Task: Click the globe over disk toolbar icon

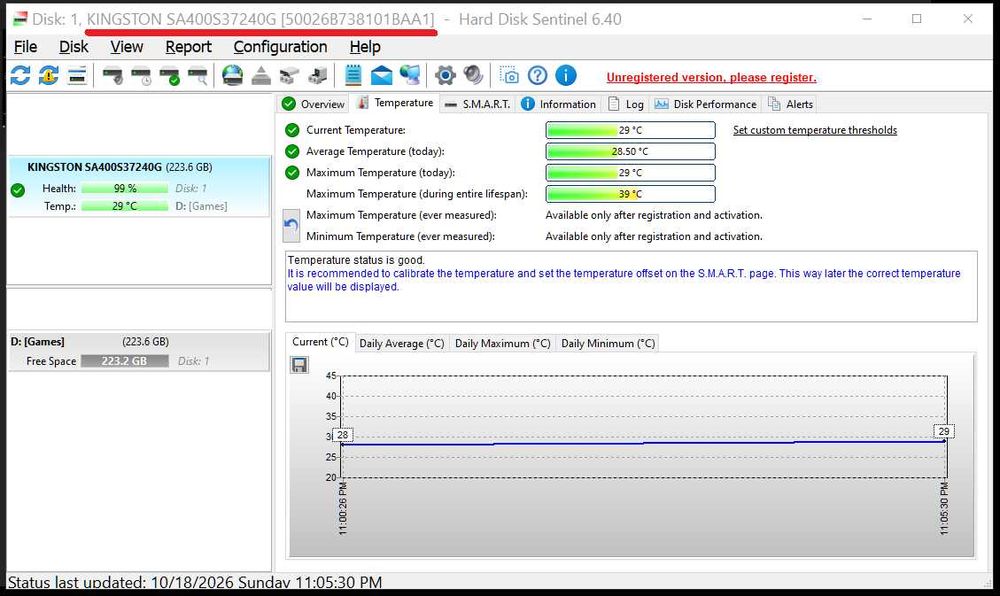Action: pos(233,75)
